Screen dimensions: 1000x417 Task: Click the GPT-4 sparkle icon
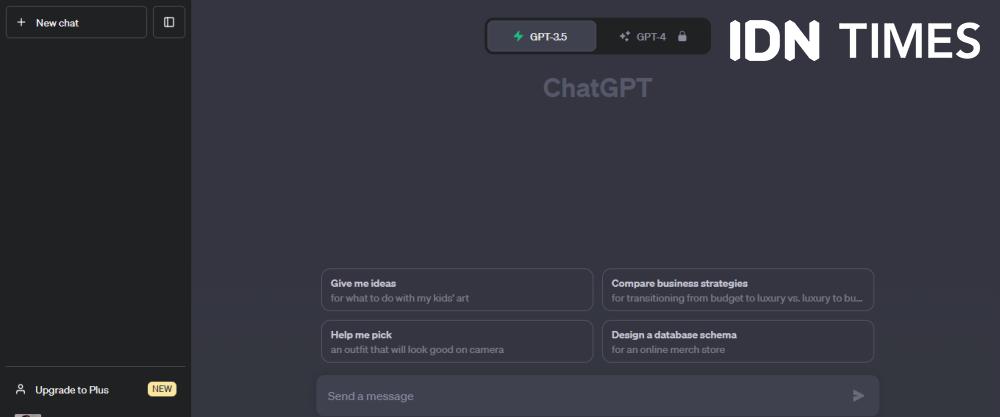pyautogui.click(x=625, y=36)
